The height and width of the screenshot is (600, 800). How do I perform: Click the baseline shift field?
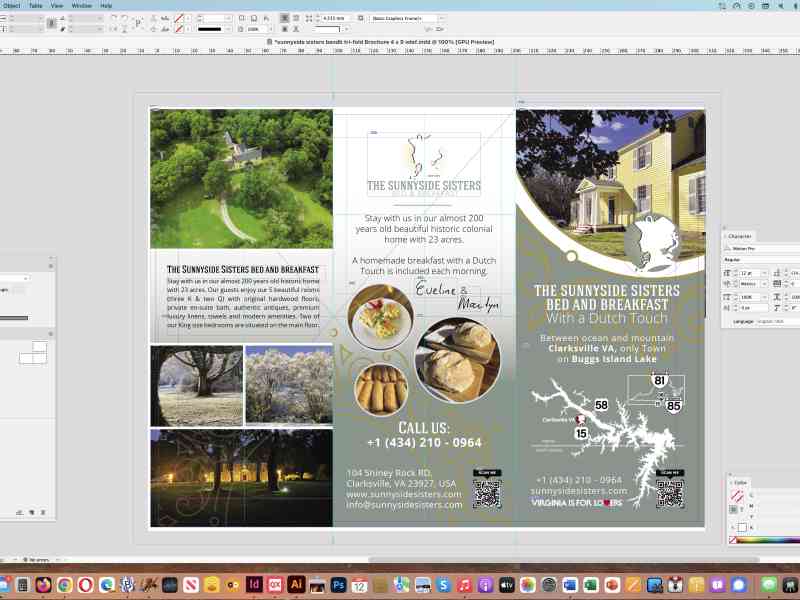[x=754, y=308]
